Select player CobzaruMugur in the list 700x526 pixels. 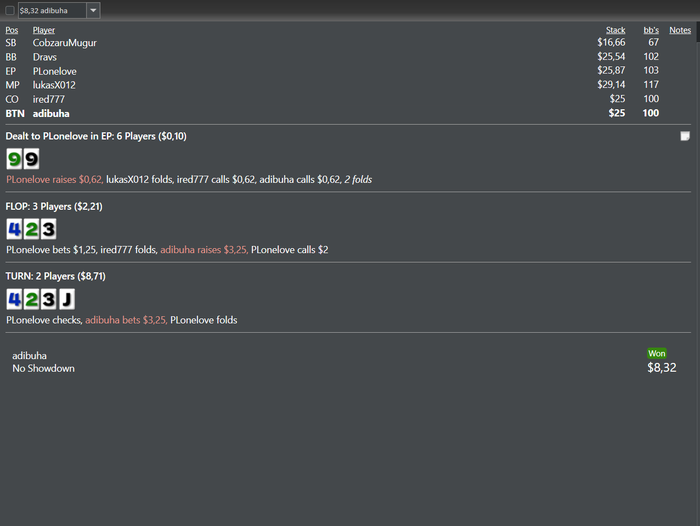[65, 43]
